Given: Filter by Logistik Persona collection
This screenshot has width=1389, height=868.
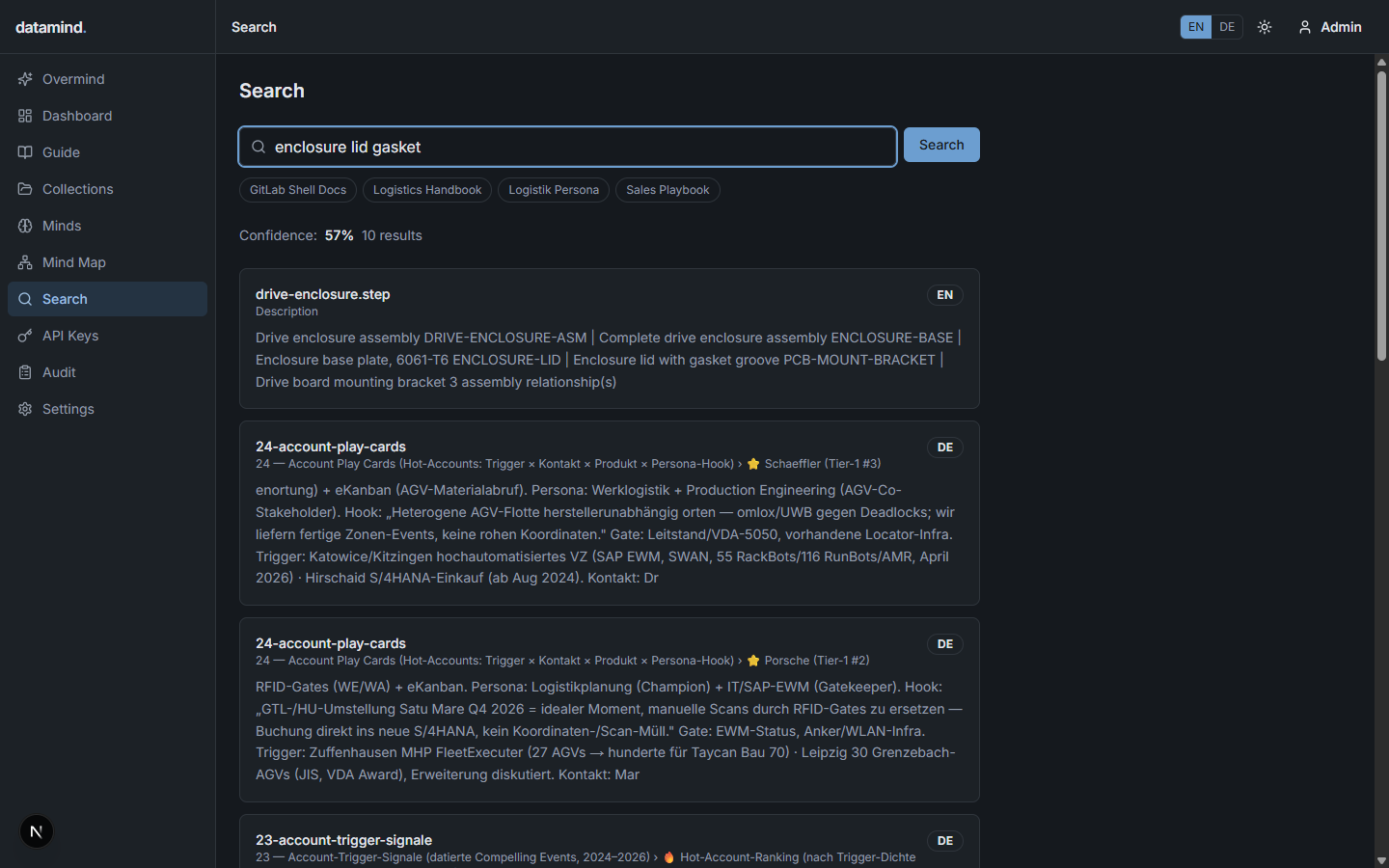Looking at the screenshot, I should click(x=554, y=190).
